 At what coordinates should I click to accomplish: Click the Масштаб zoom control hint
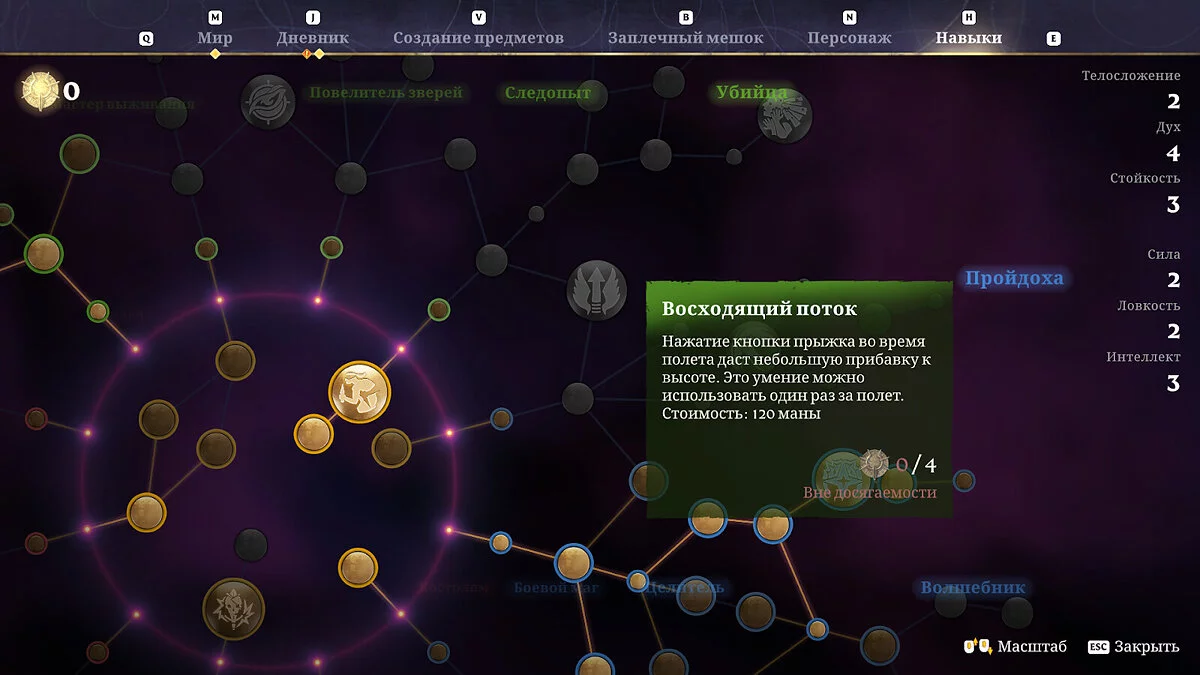click(x=1015, y=647)
